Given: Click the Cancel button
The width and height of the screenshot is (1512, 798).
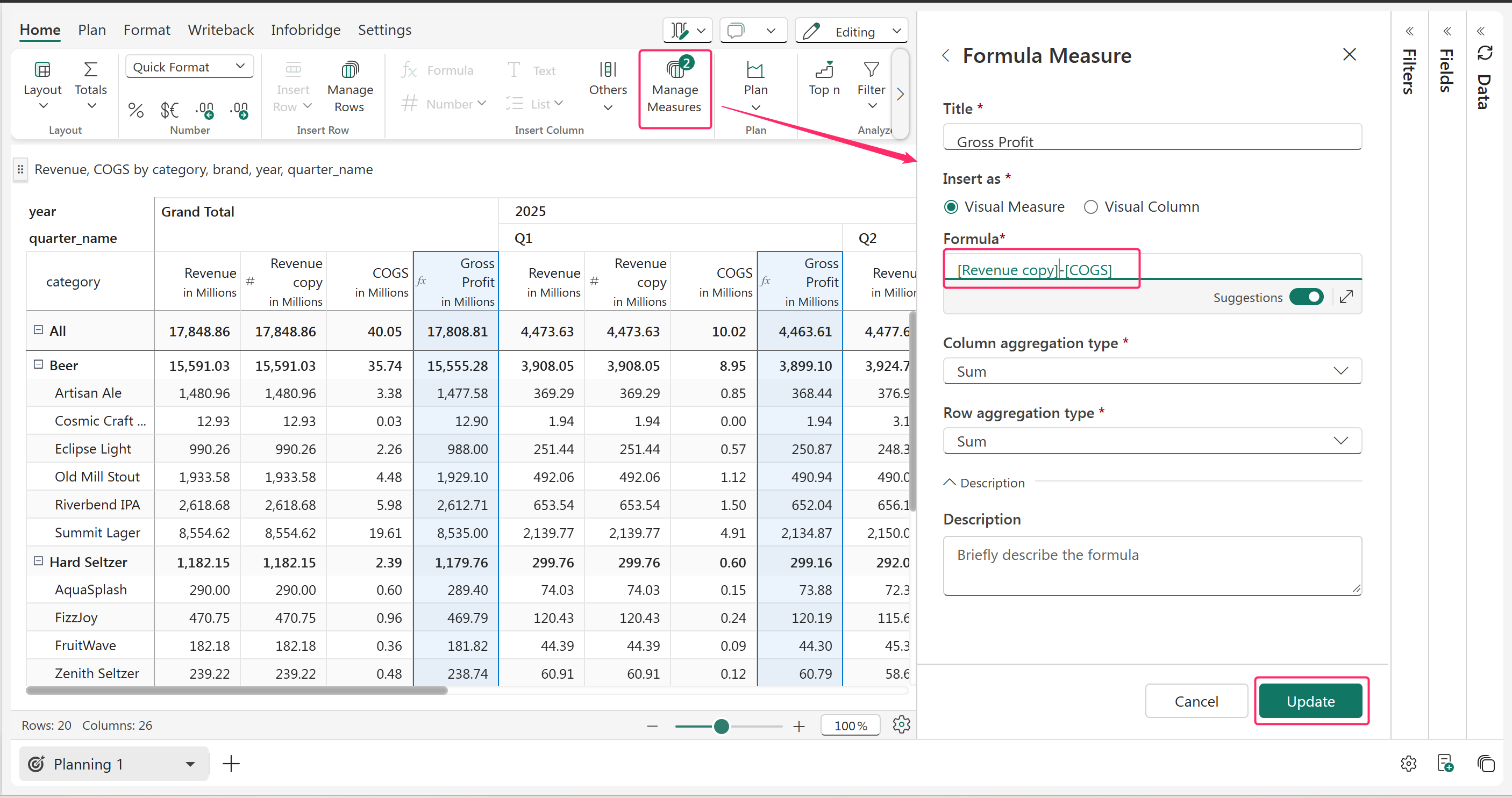Looking at the screenshot, I should [1196, 701].
